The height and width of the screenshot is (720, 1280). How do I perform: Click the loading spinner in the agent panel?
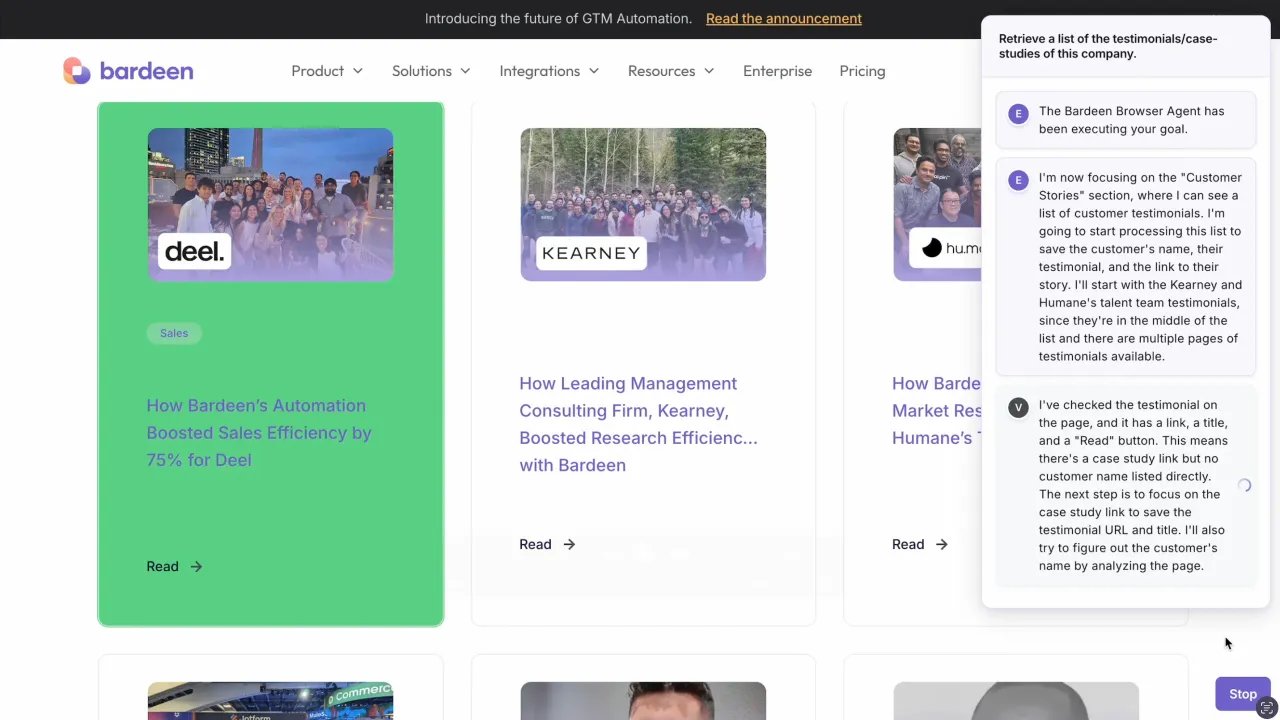(1244, 485)
